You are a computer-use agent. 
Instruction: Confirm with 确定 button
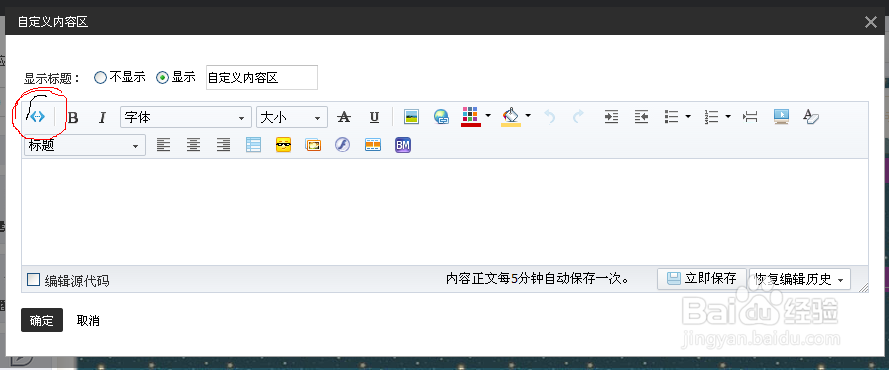coord(42,320)
